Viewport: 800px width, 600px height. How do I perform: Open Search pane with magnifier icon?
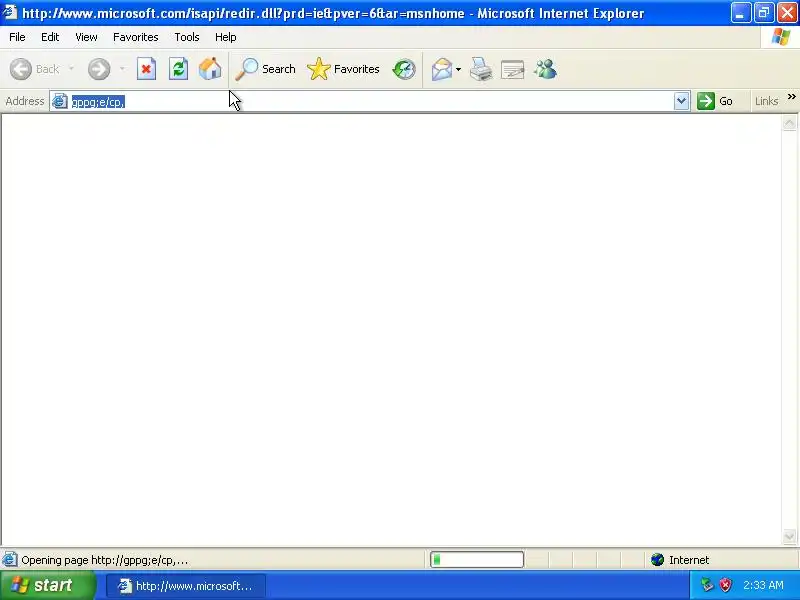[x=246, y=69]
